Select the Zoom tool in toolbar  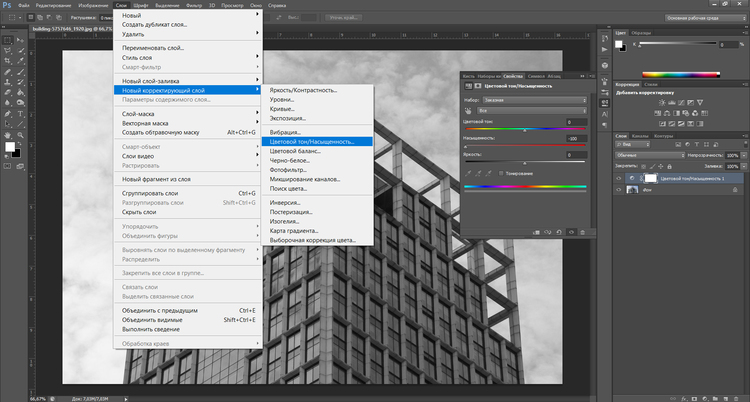[x=21, y=132]
